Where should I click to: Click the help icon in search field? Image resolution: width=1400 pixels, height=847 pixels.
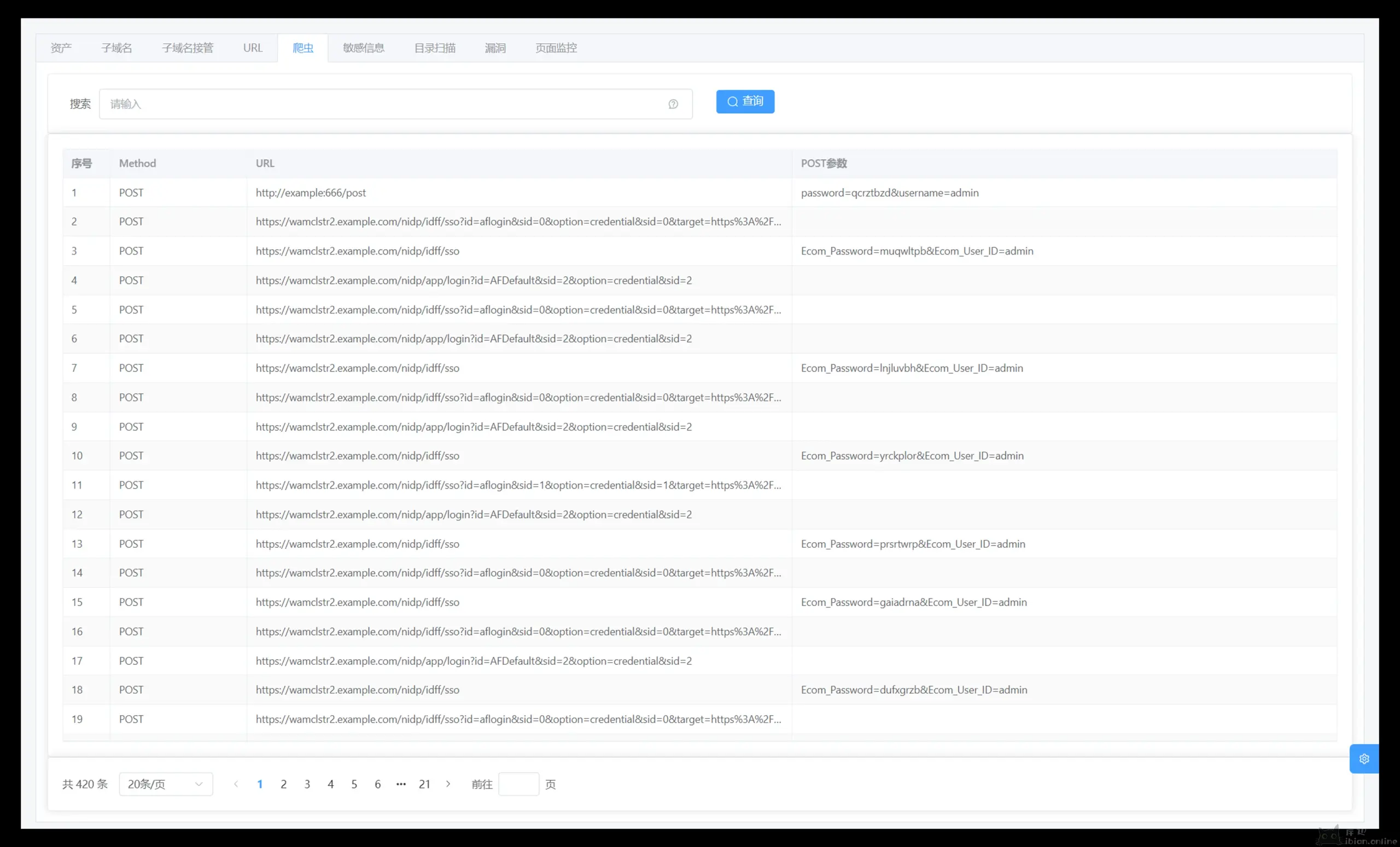coord(673,104)
